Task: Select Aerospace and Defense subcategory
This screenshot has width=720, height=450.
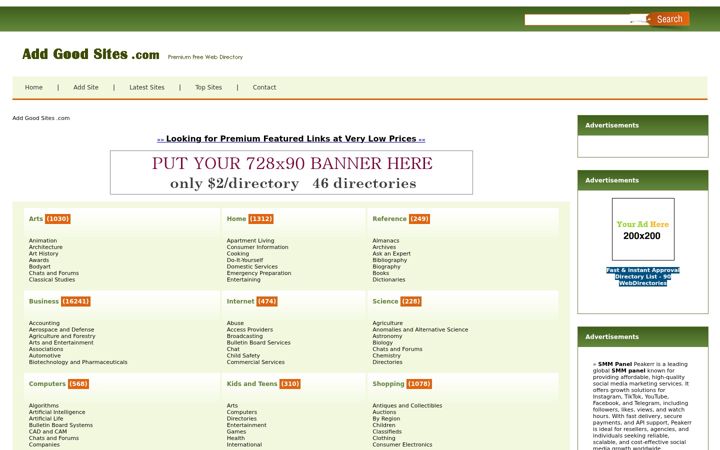Action: 62,330
